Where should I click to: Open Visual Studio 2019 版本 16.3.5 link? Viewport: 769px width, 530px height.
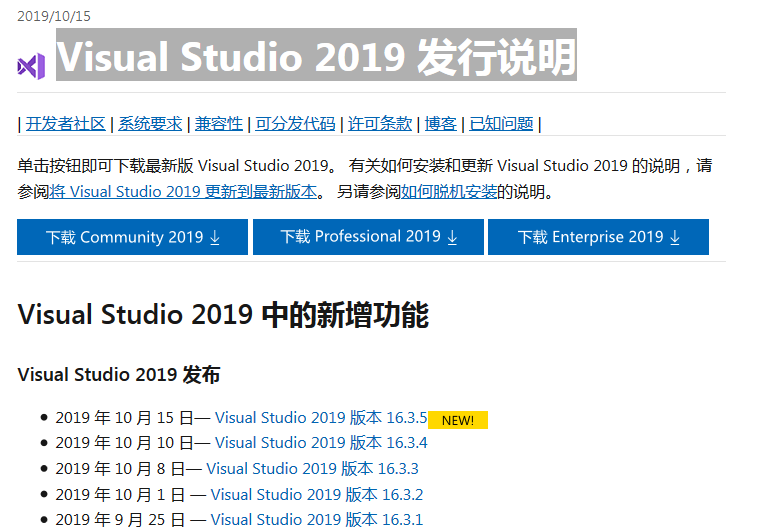click(321, 418)
